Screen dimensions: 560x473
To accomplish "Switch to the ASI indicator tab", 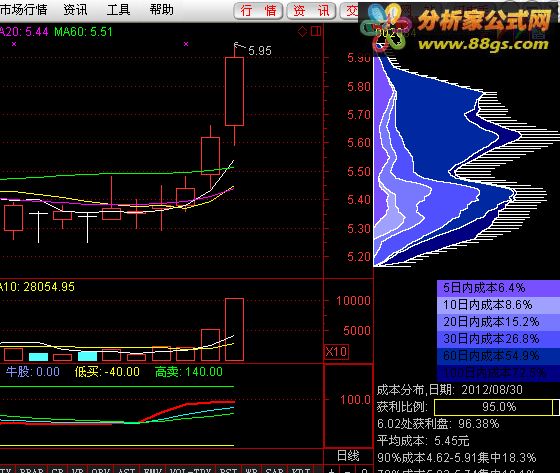I will tap(126, 469).
